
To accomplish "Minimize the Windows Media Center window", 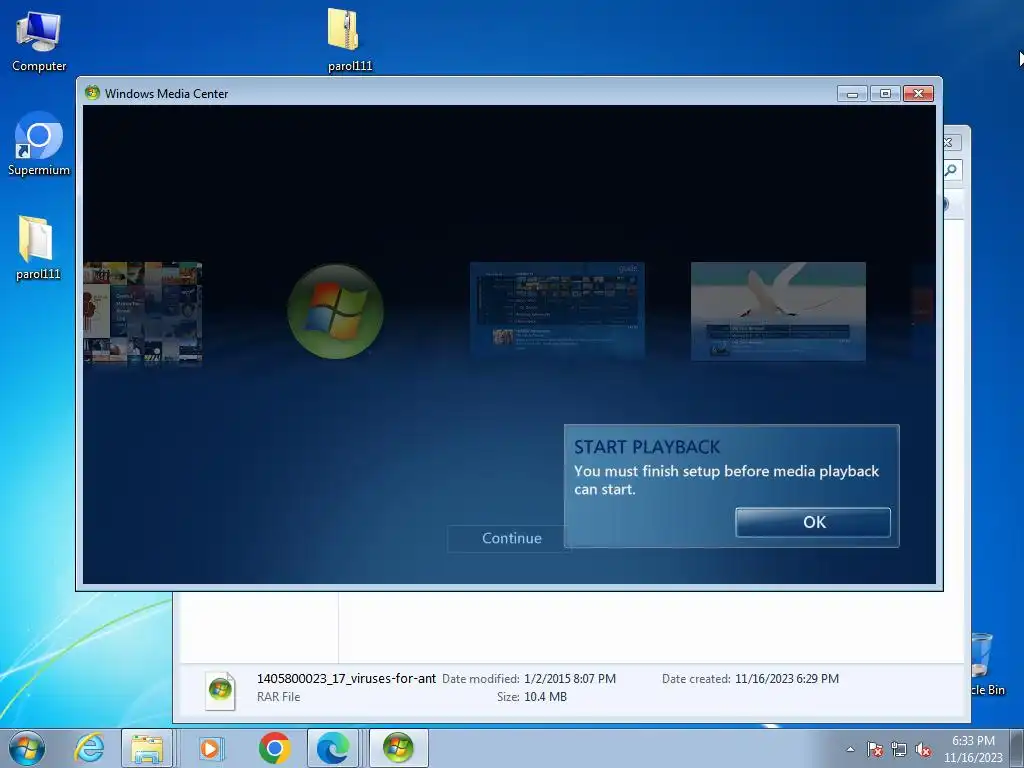I will (x=852, y=94).
